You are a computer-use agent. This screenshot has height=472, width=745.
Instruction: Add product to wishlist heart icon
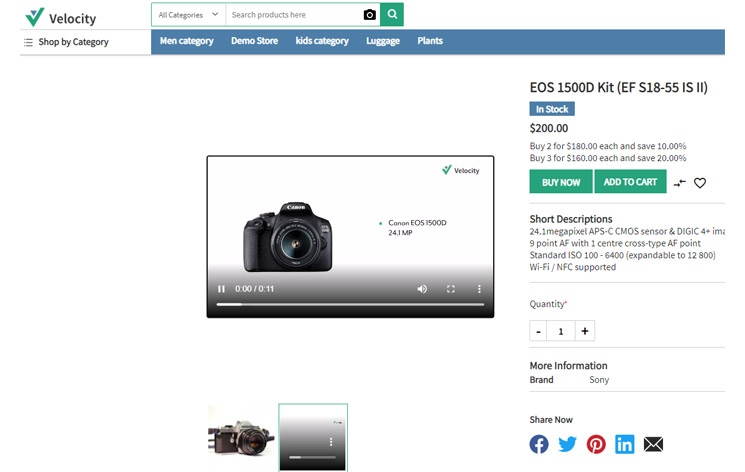point(700,183)
